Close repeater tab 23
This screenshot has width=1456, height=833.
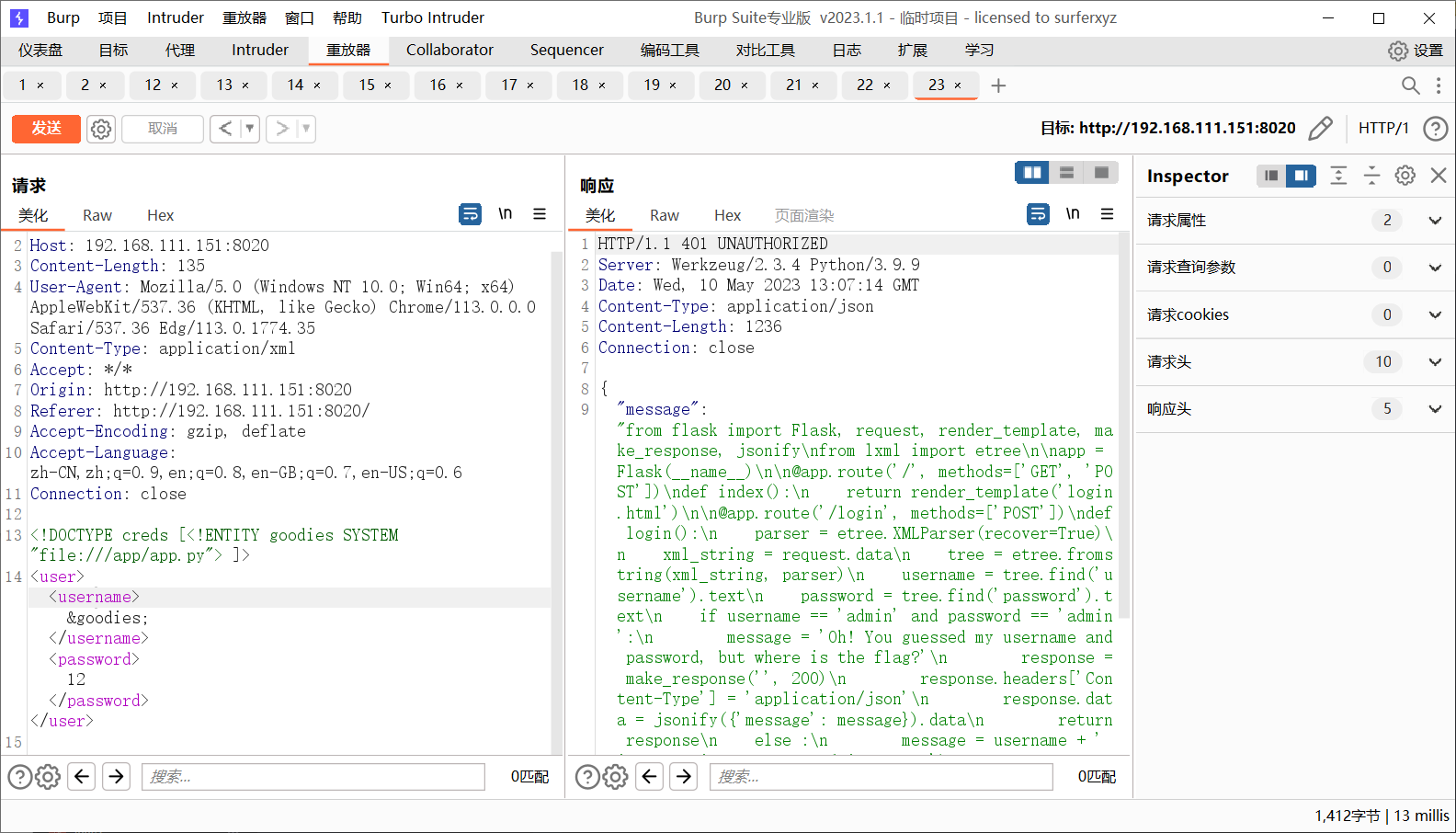coord(958,86)
